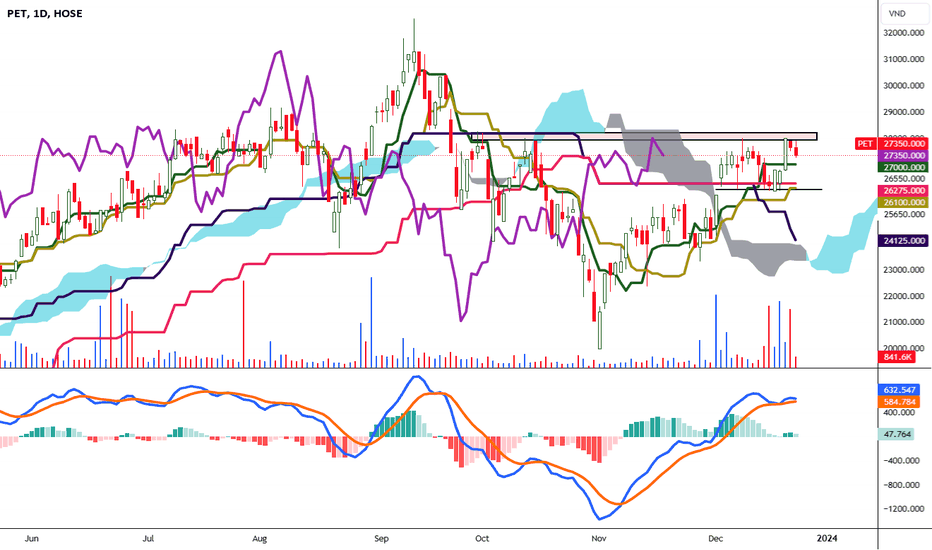Select the red PET price tag
Viewport: 932px width, 550px height.
tap(865, 143)
